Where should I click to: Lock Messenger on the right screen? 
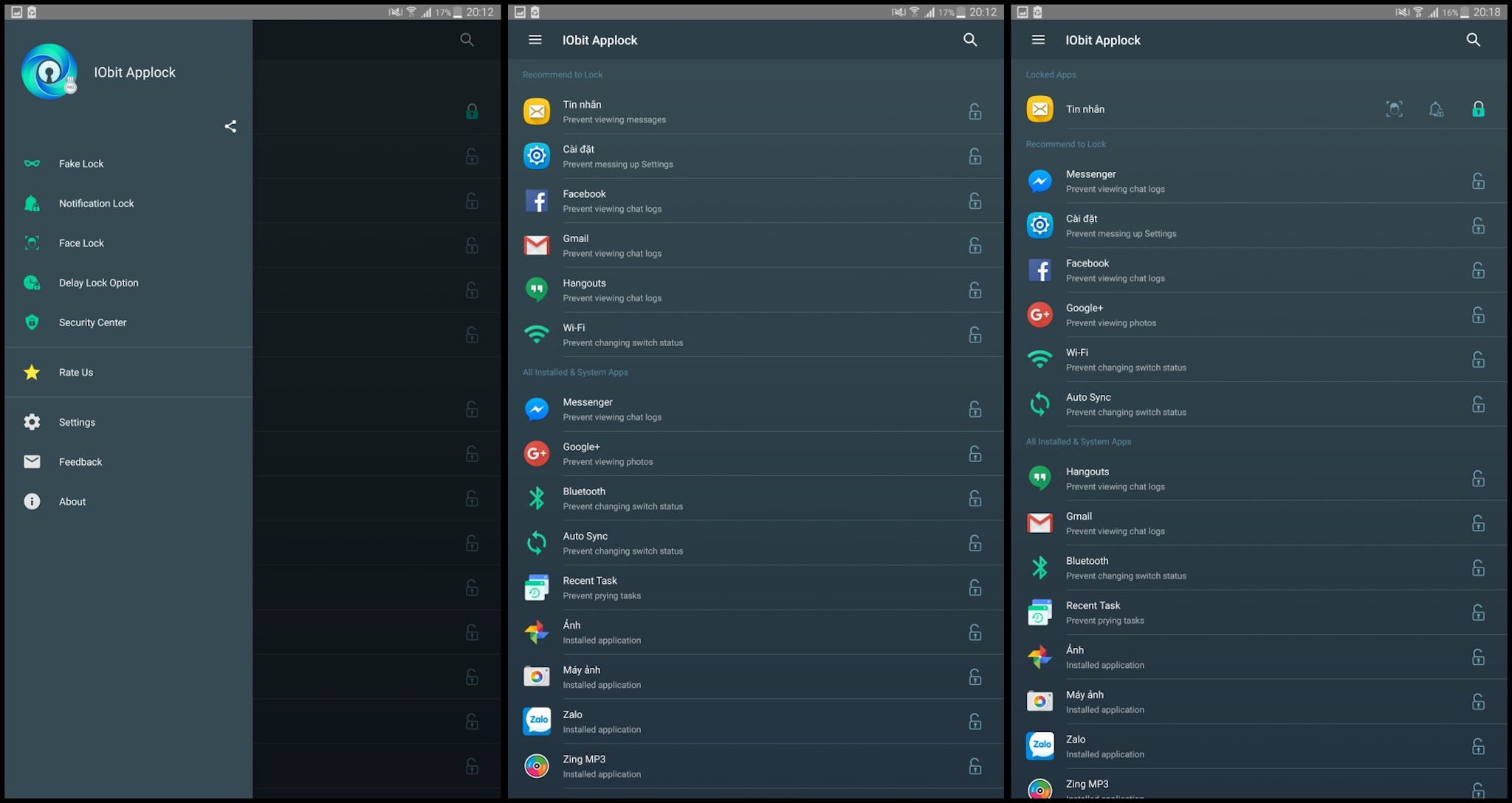(1478, 181)
